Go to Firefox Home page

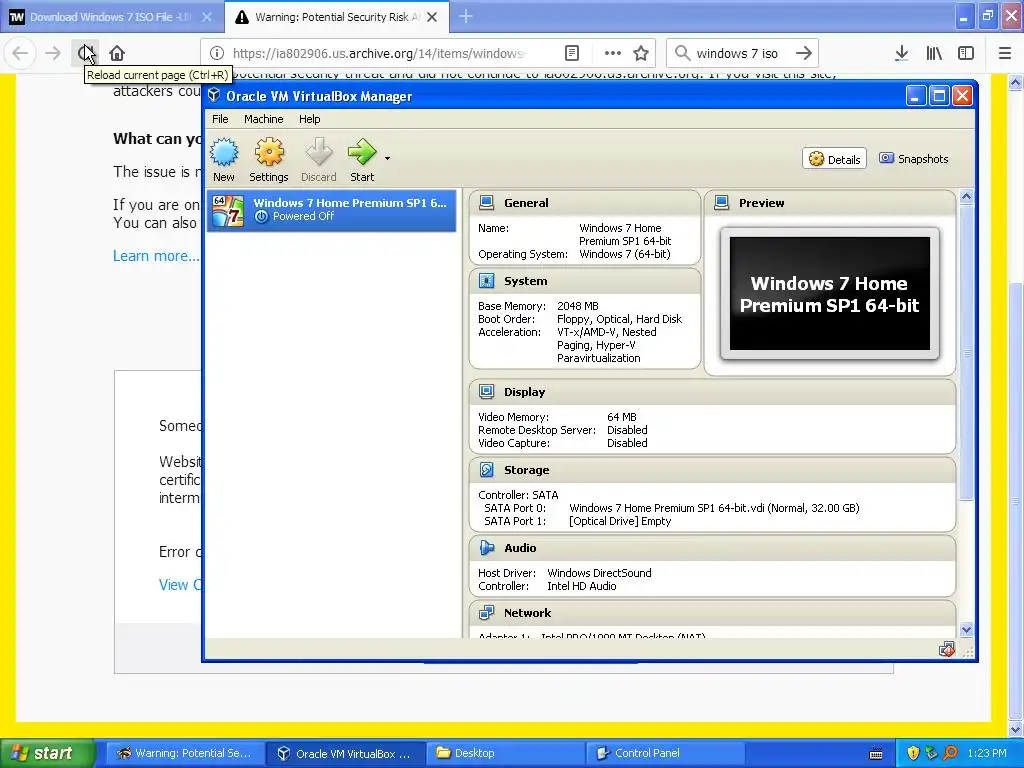tap(117, 53)
